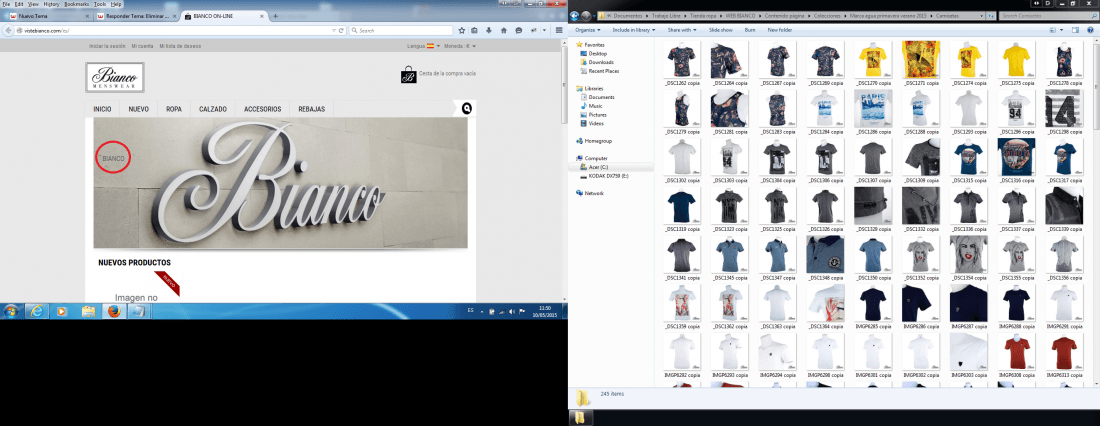This screenshot has height=426, width=1100.
Task: Click the shopping bag cart icon
Action: click(x=408, y=74)
